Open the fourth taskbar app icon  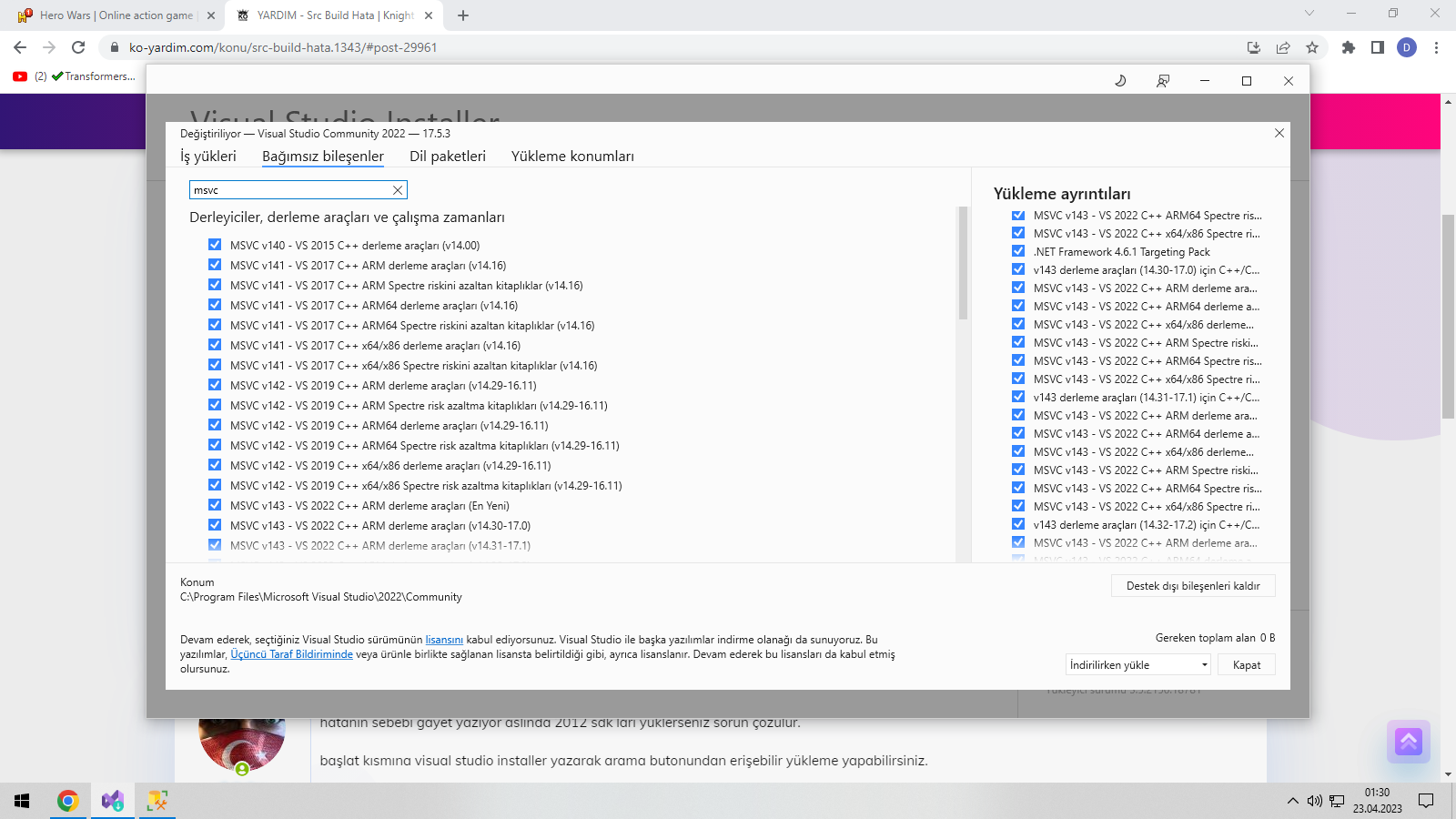(x=157, y=801)
